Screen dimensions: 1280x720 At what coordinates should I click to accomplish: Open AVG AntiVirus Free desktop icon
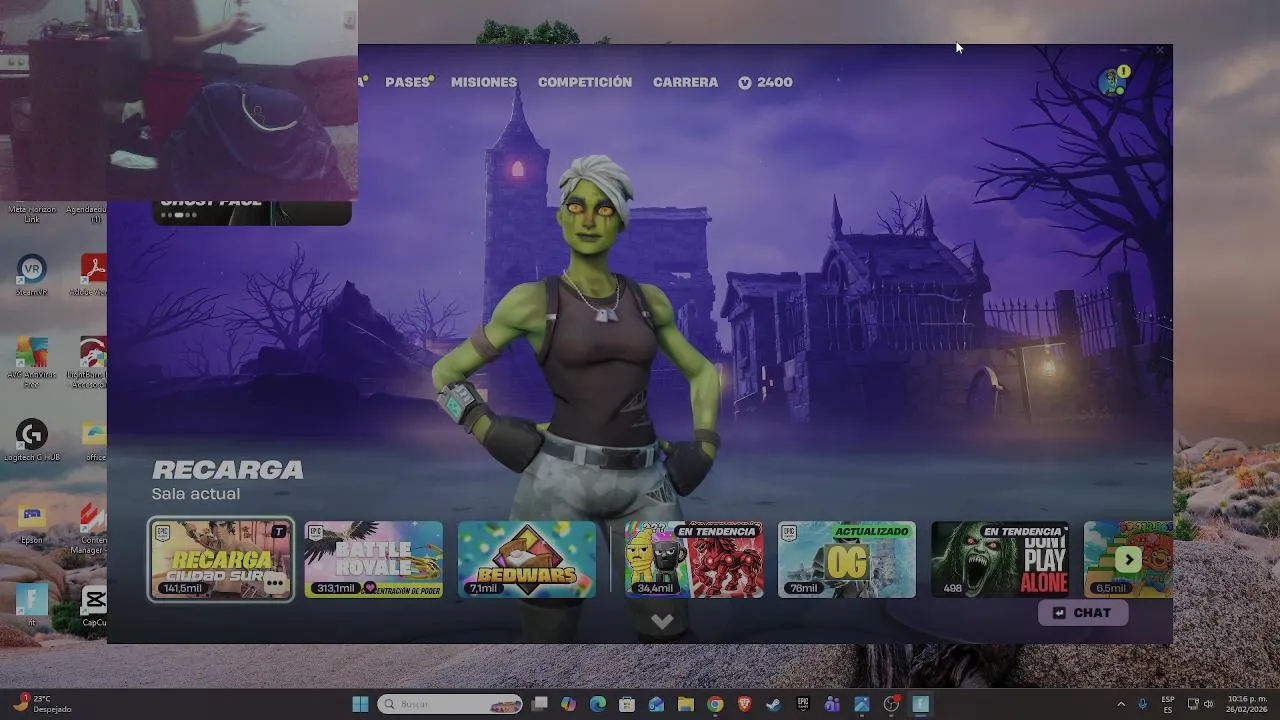[31, 362]
